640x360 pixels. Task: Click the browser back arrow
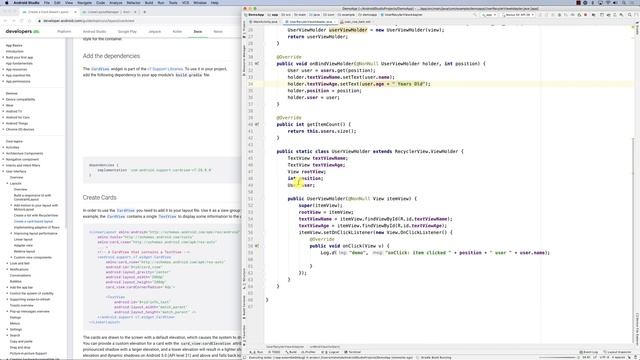pyautogui.click(x=5, y=20)
